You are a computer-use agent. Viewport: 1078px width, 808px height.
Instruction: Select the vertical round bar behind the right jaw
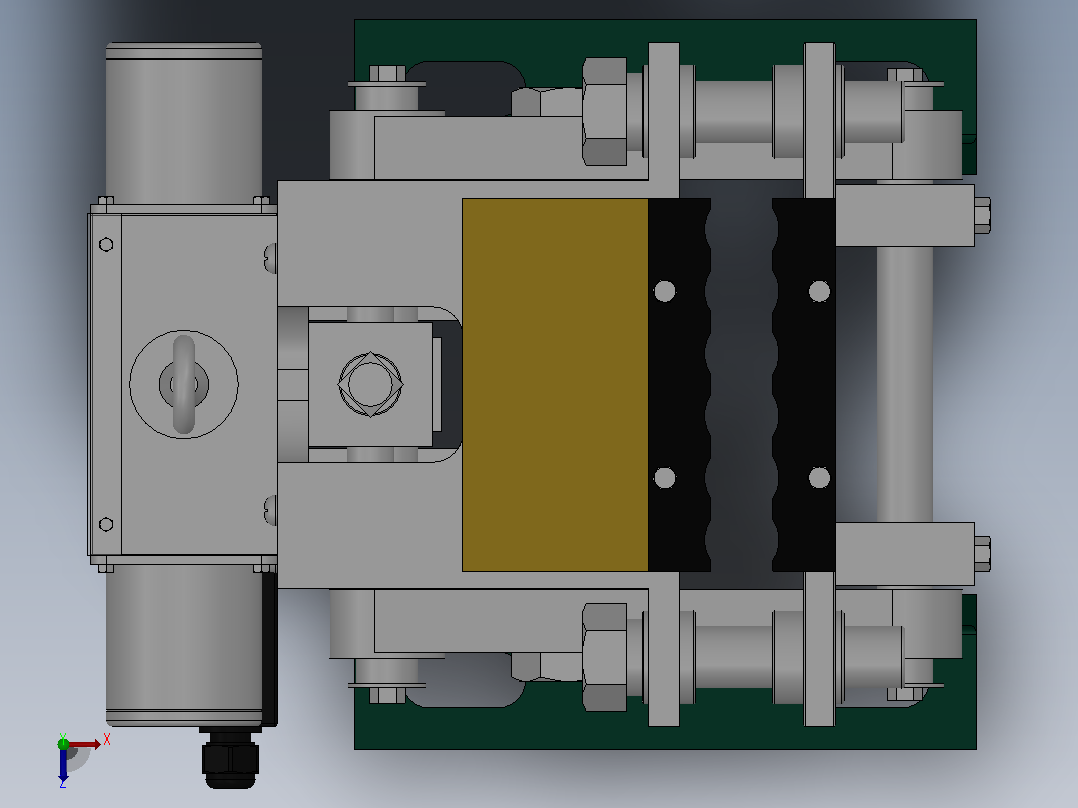tap(905, 384)
